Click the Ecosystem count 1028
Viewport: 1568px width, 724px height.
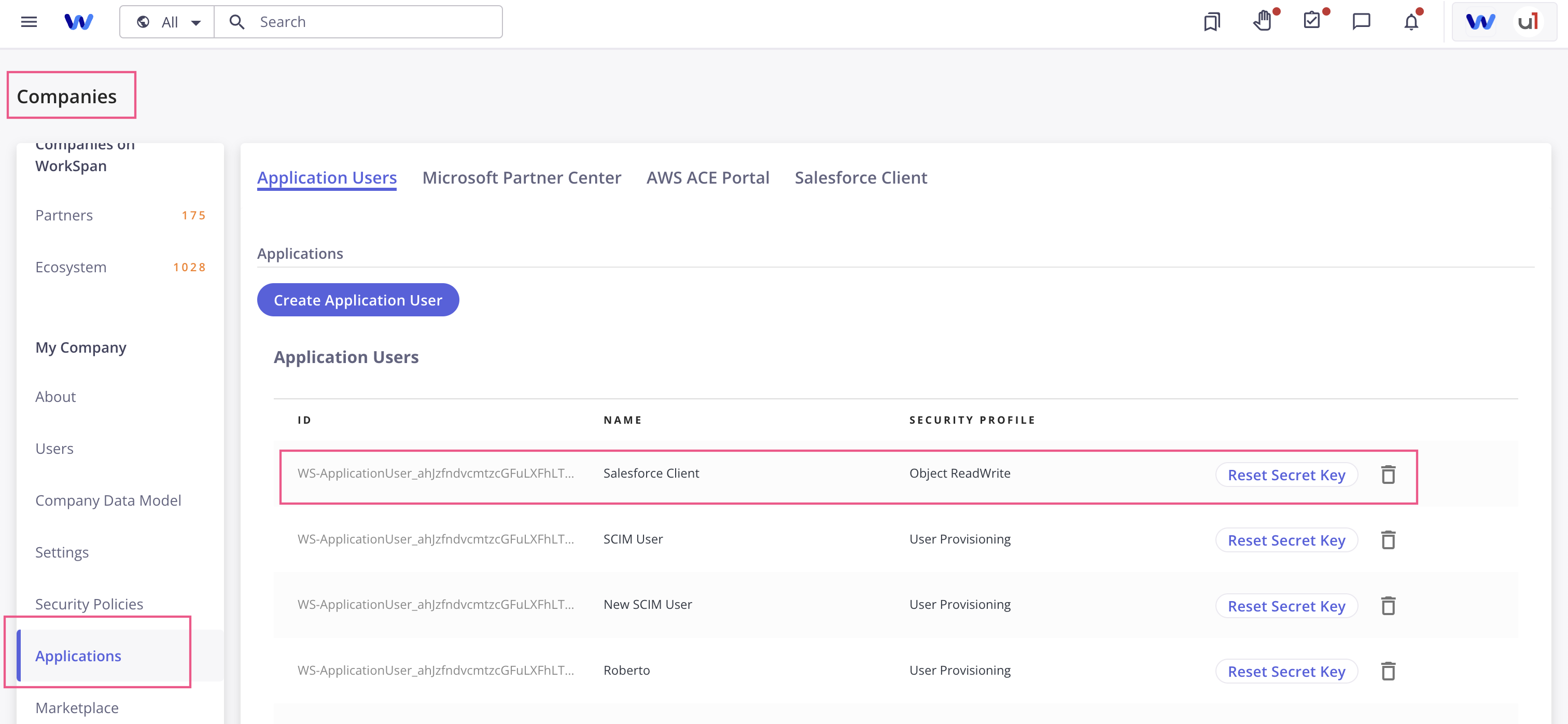(x=189, y=267)
